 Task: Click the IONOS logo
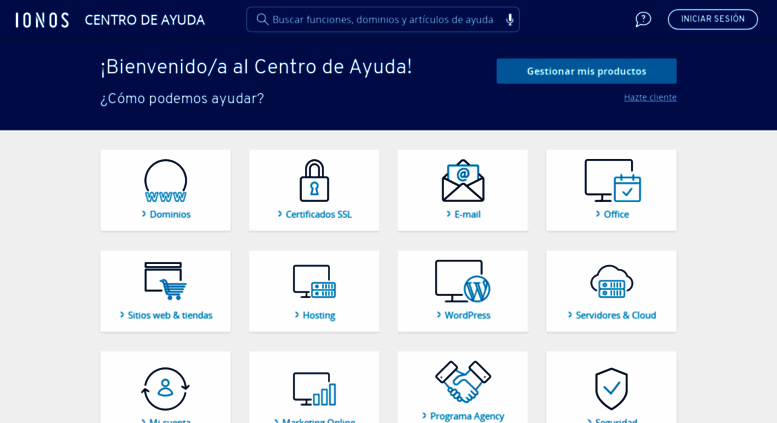coord(42,20)
